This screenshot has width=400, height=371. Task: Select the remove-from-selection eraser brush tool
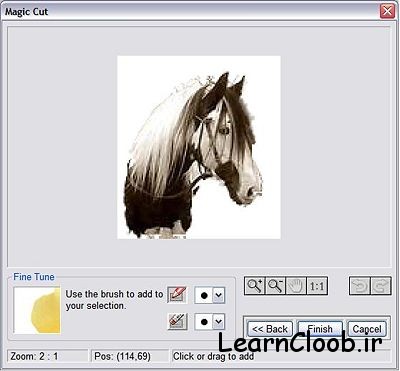tap(177, 322)
